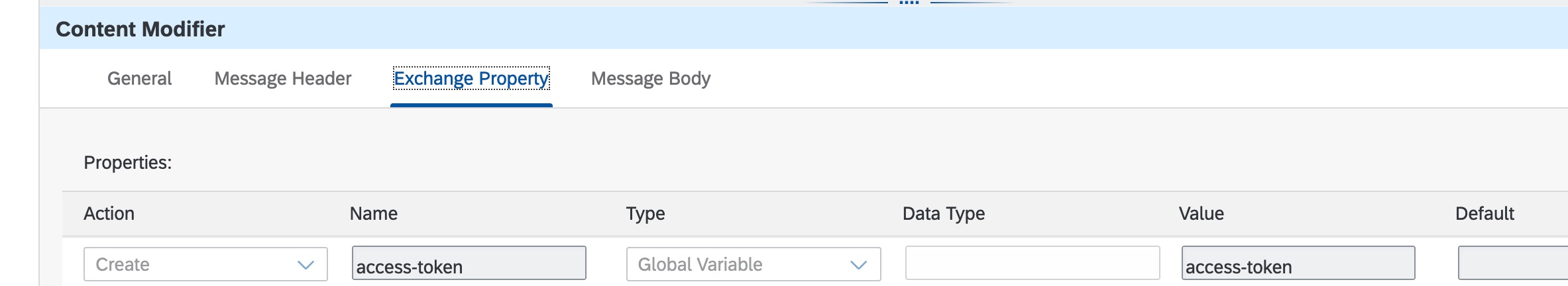The height and width of the screenshot is (286, 1568).
Task: Go to the Message Body tab
Action: pos(650,79)
